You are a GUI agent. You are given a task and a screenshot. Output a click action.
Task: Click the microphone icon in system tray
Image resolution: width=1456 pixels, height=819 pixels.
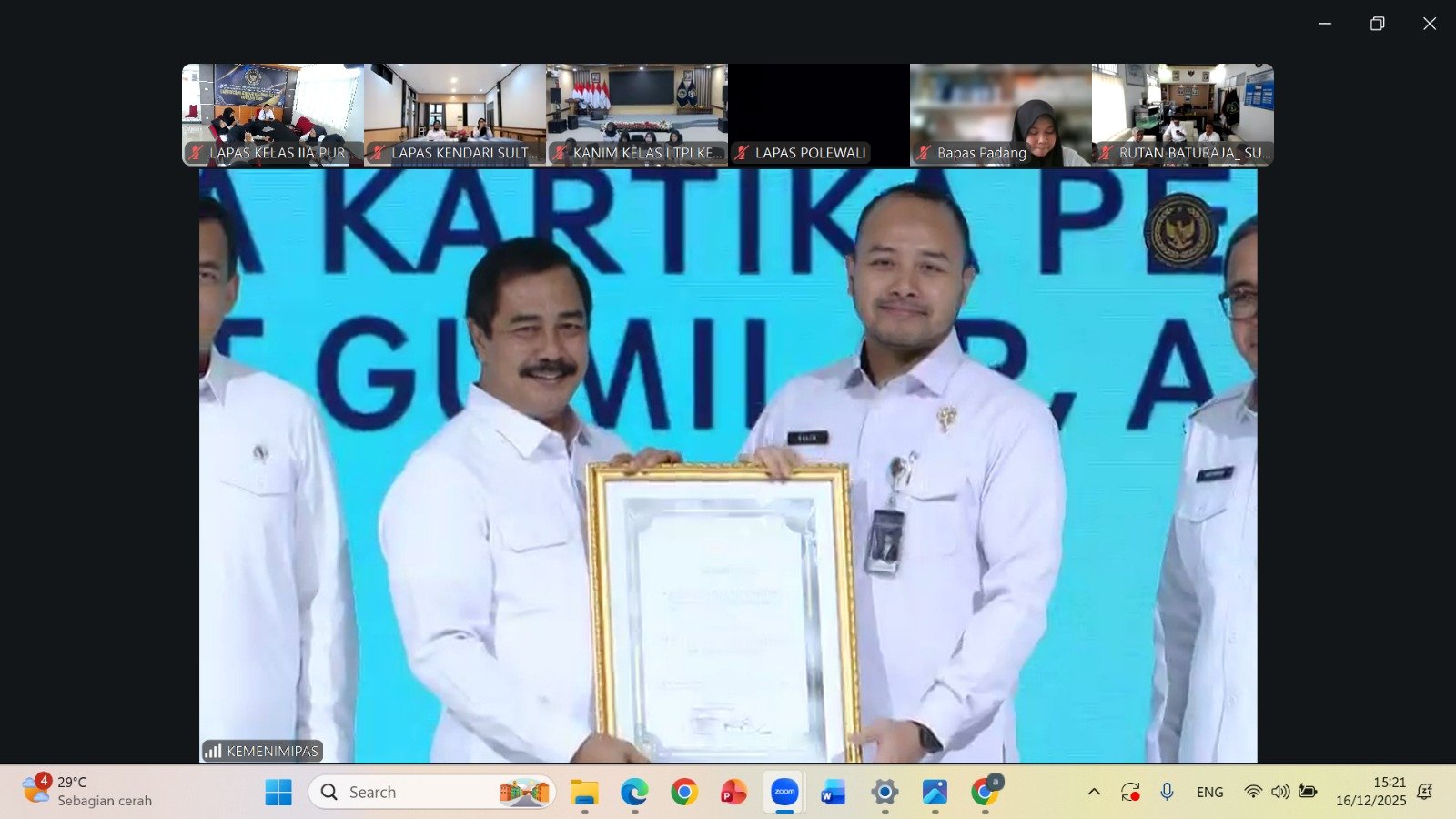click(1167, 792)
